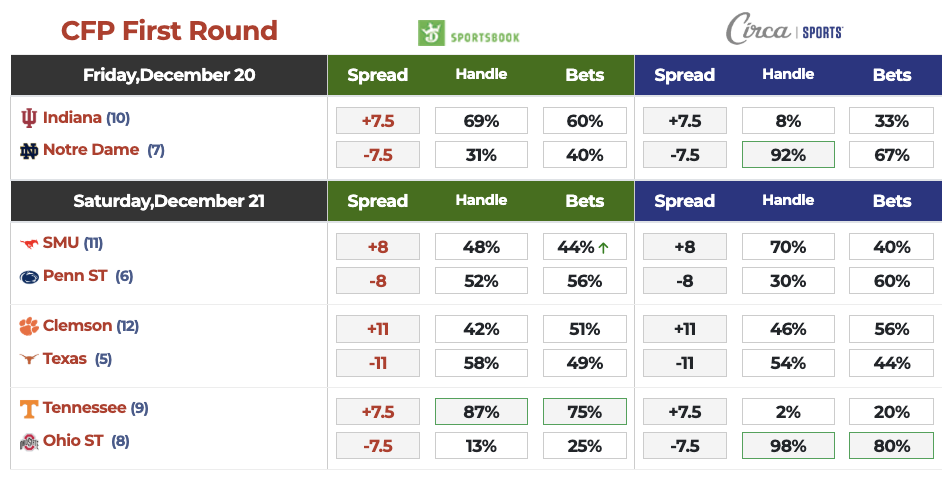Click the Notre Dame team logo

[29, 151]
